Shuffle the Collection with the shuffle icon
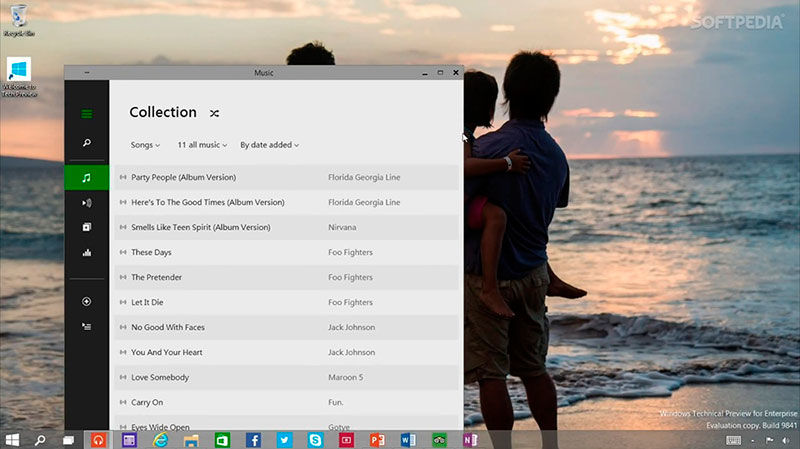This screenshot has width=800, height=449. click(214, 113)
